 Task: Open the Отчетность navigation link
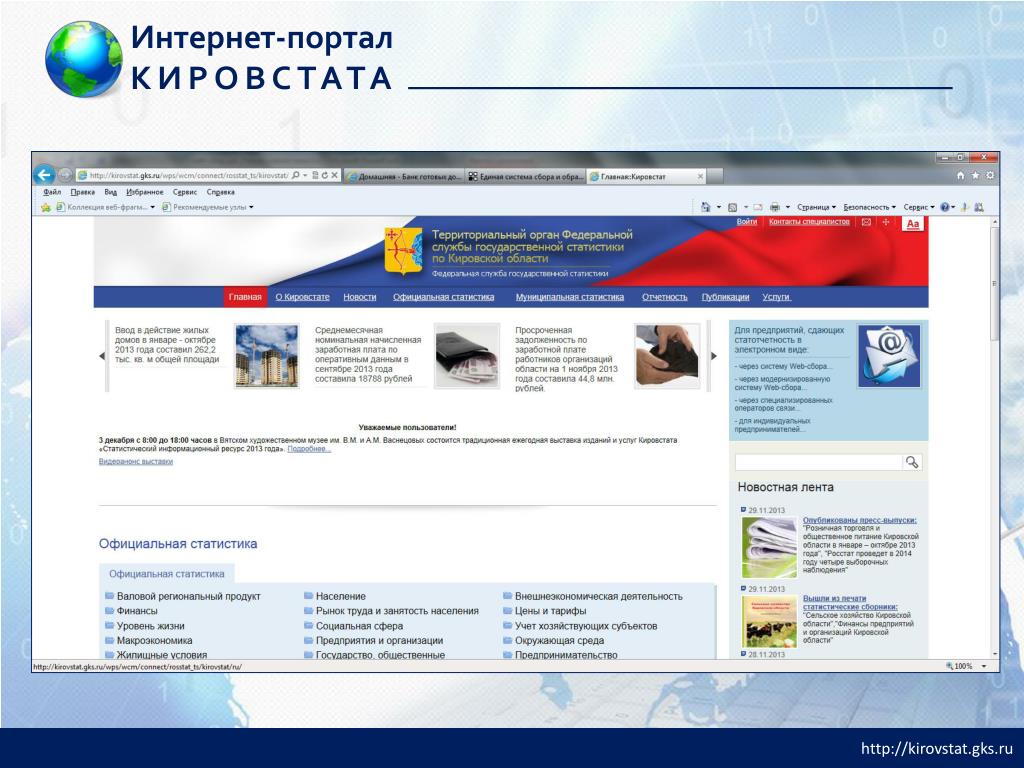(x=664, y=296)
